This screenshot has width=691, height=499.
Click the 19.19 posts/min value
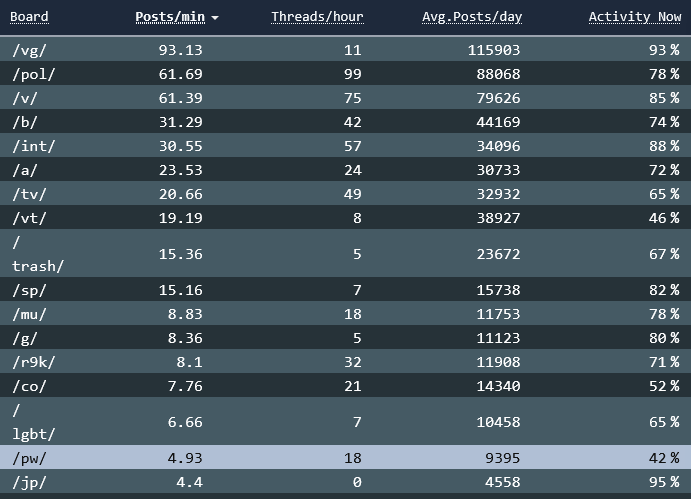click(181, 218)
